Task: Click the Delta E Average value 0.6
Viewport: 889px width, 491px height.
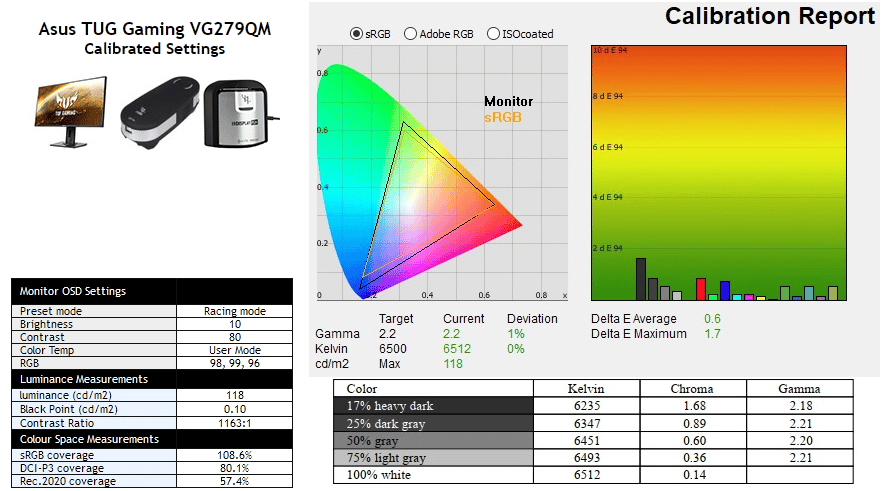Action: (x=712, y=319)
